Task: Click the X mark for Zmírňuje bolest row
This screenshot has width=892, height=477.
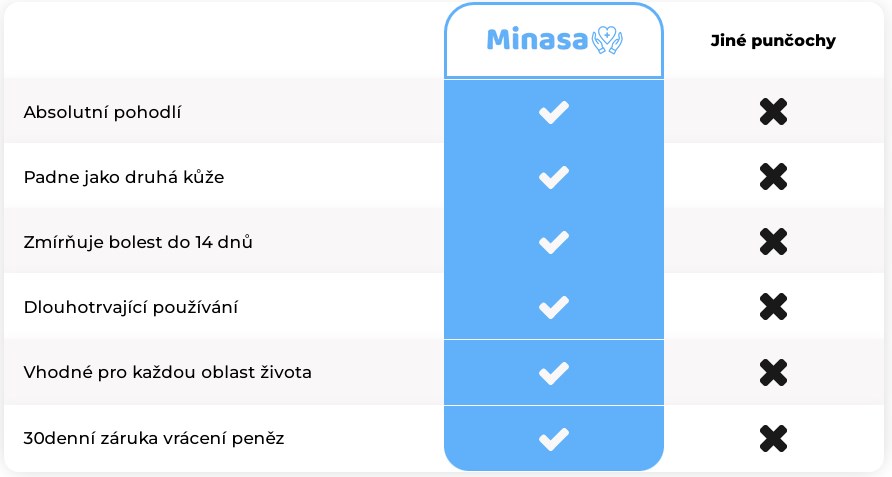Action: (x=773, y=242)
